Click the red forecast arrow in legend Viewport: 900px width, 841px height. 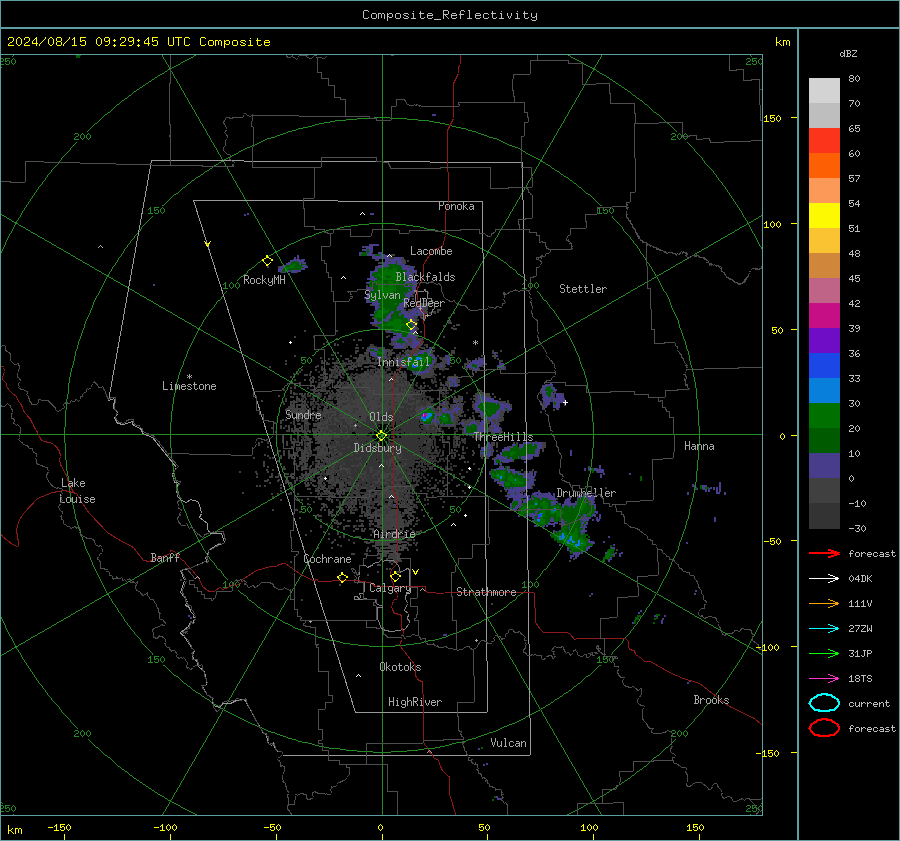pyautogui.click(x=824, y=553)
